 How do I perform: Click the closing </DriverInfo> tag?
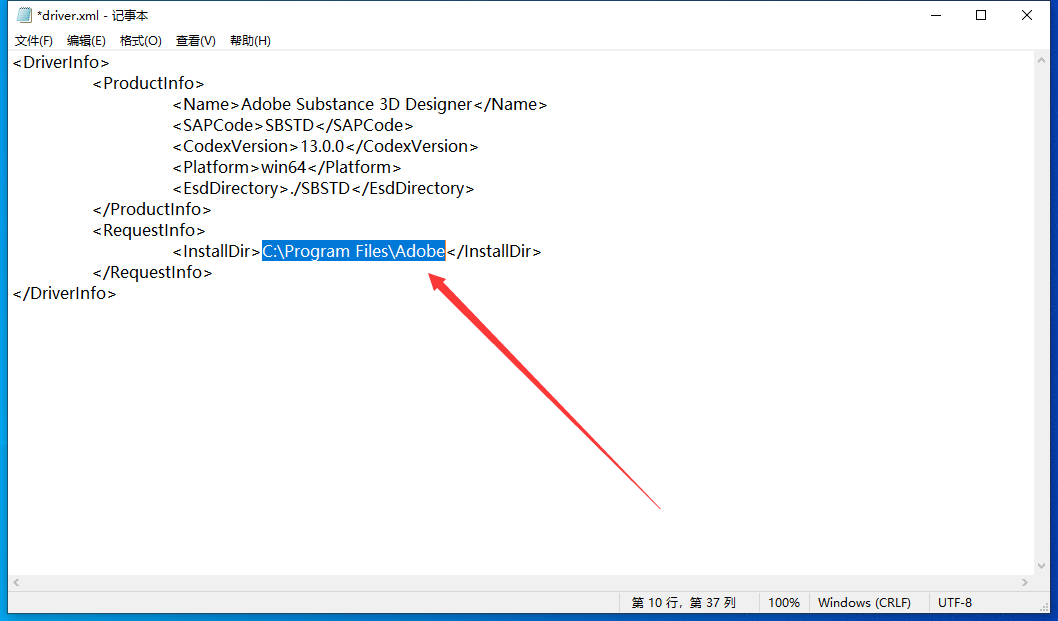tap(64, 293)
